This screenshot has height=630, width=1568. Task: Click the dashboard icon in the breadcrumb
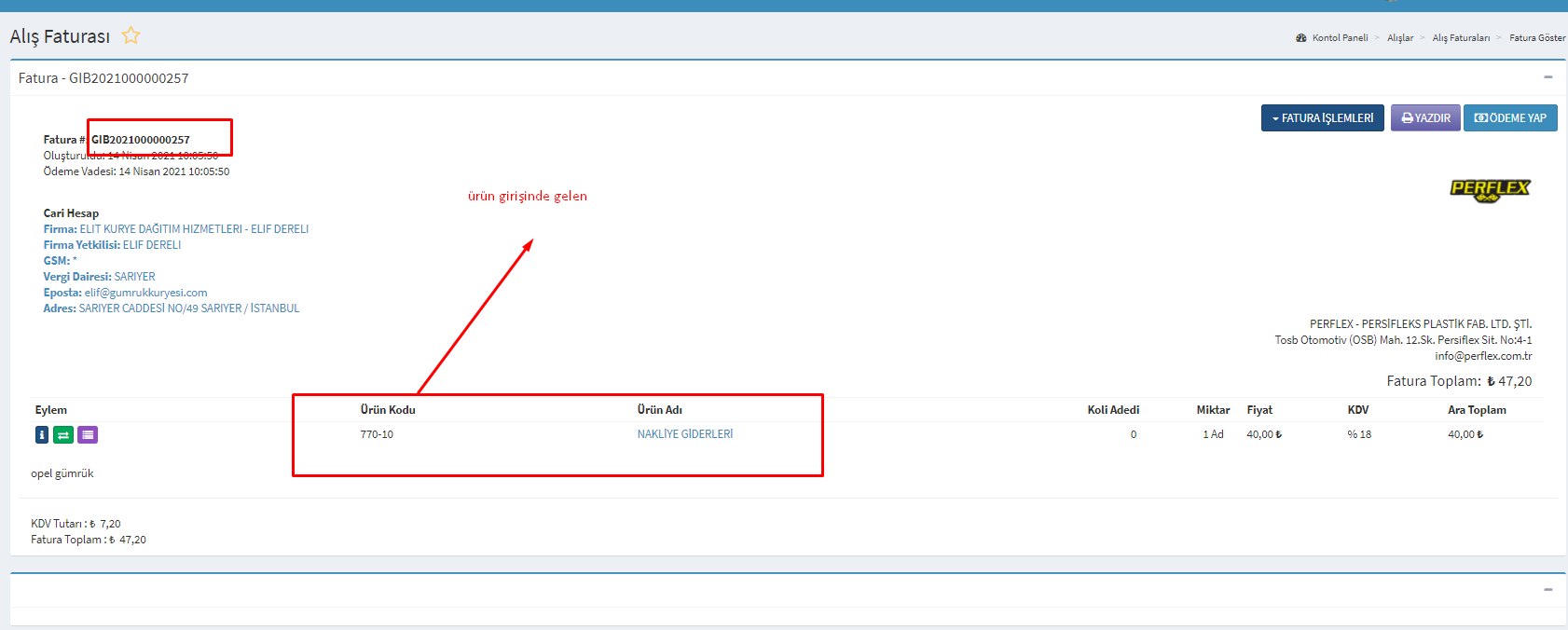(x=1300, y=38)
